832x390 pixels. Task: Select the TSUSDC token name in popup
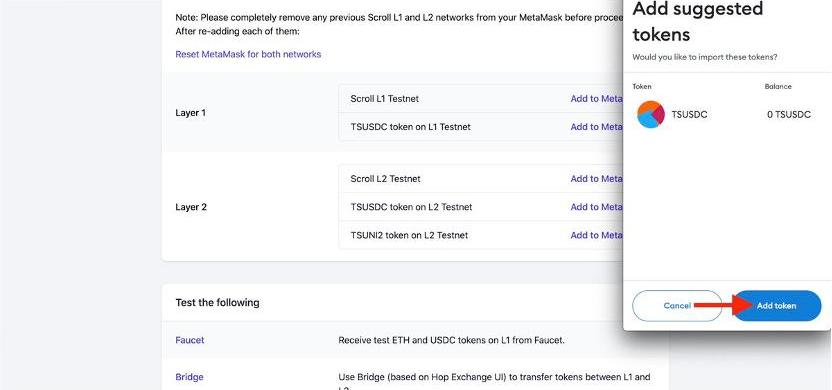pos(689,115)
